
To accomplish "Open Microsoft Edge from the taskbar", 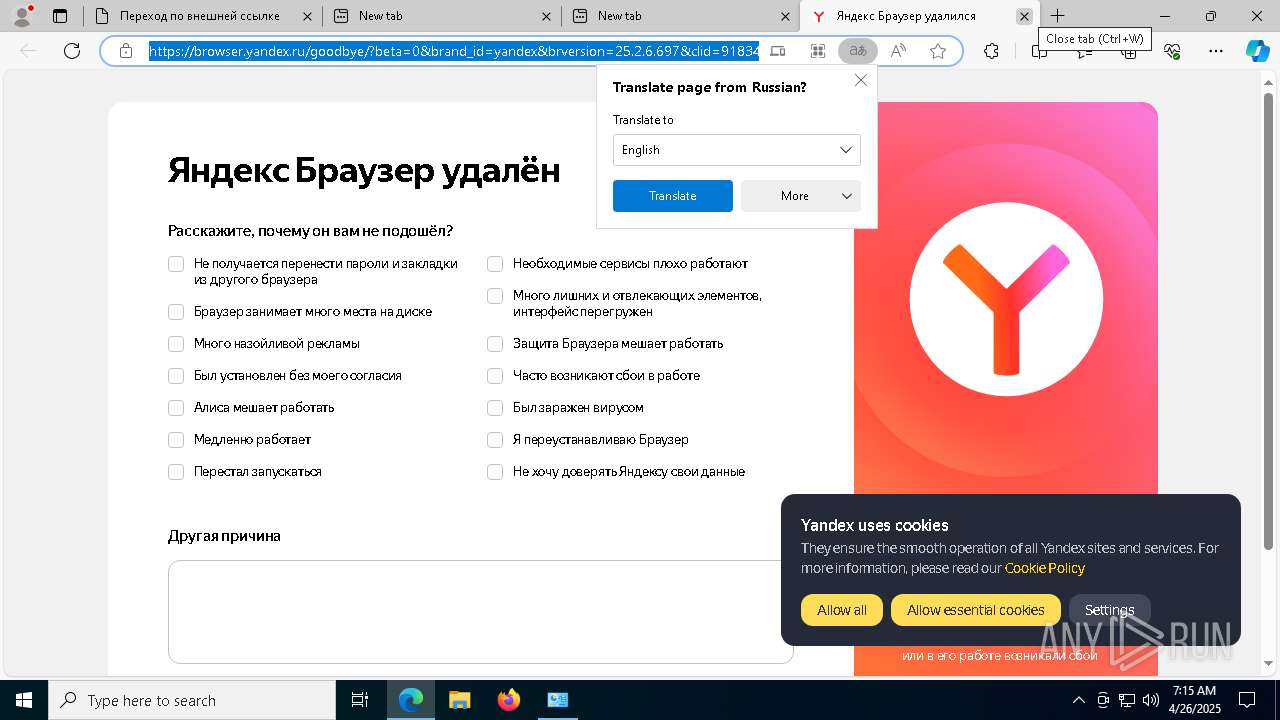I will pyautogui.click(x=411, y=700).
